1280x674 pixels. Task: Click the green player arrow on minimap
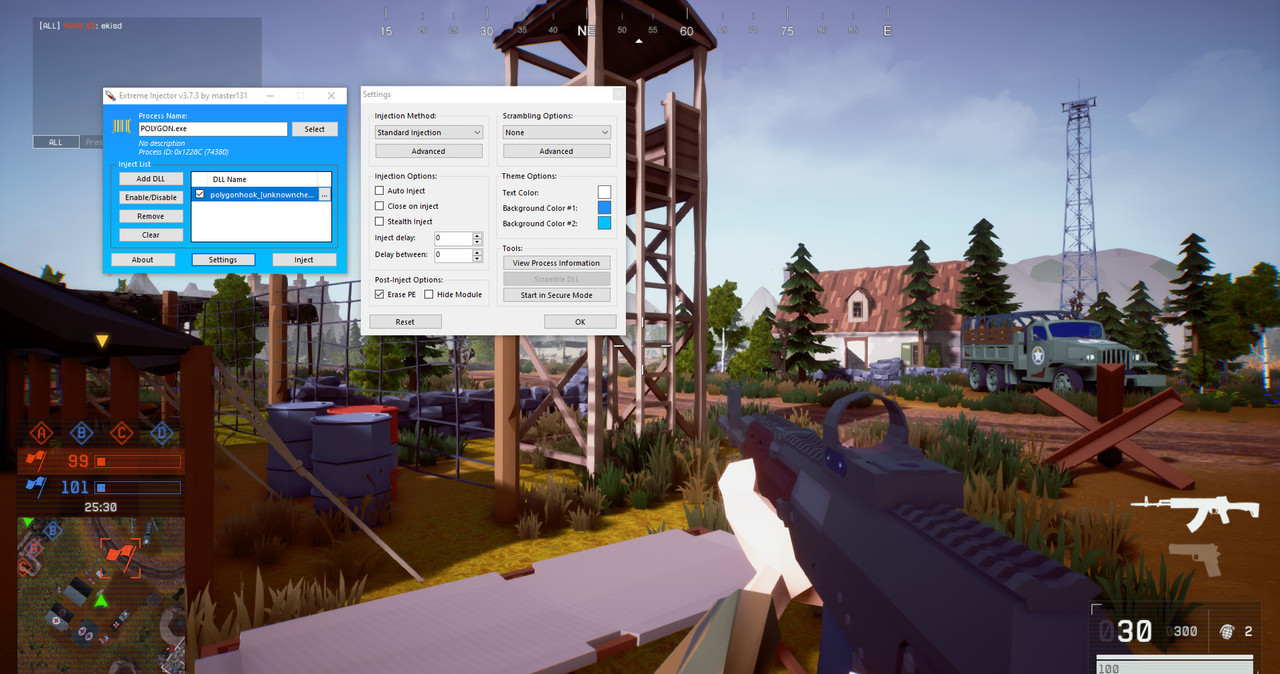[x=100, y=600]
